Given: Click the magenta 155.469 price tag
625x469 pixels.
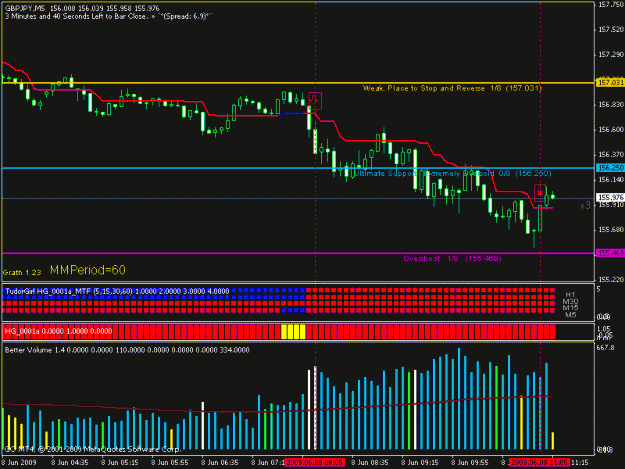Looking at the screenshot, I should click(x=610, y=253).
